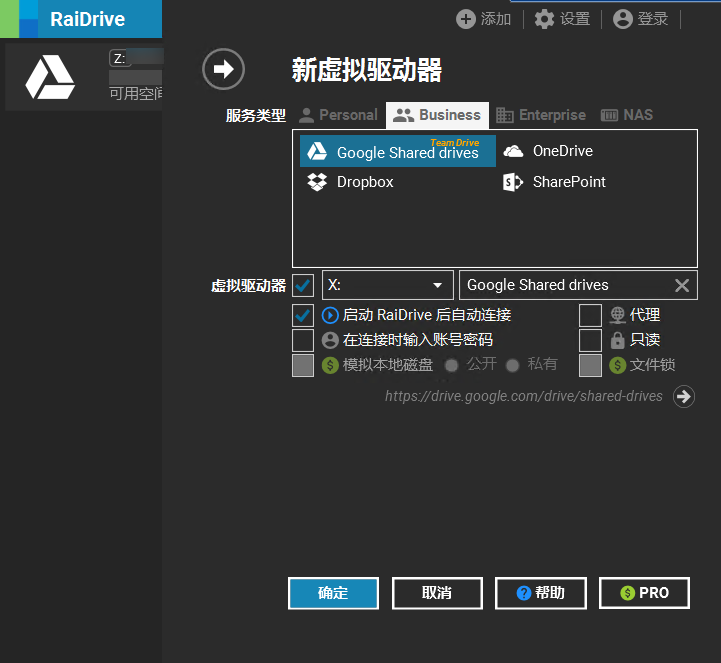This screenshot has height=663, width=721.
Task: Open the NAS tab
Action: 627,115
